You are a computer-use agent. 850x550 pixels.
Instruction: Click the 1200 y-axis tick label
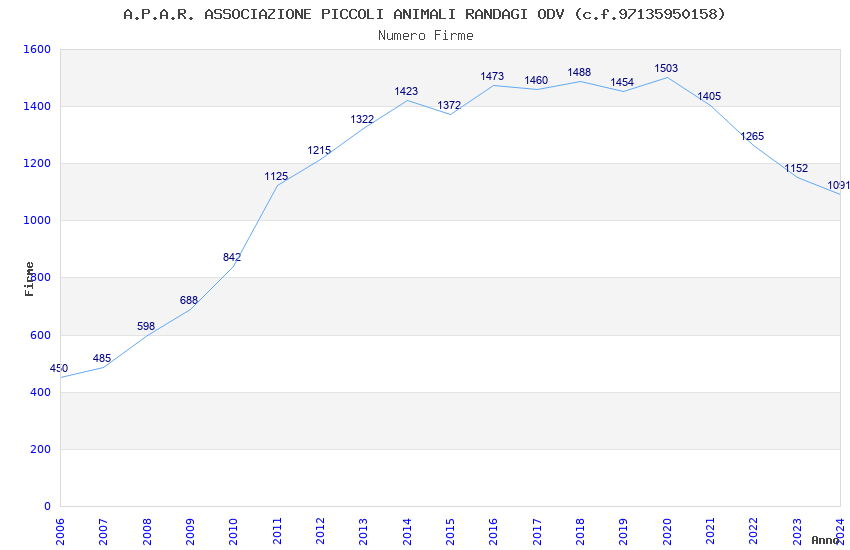pyautogui.click(x=37, y=163)
